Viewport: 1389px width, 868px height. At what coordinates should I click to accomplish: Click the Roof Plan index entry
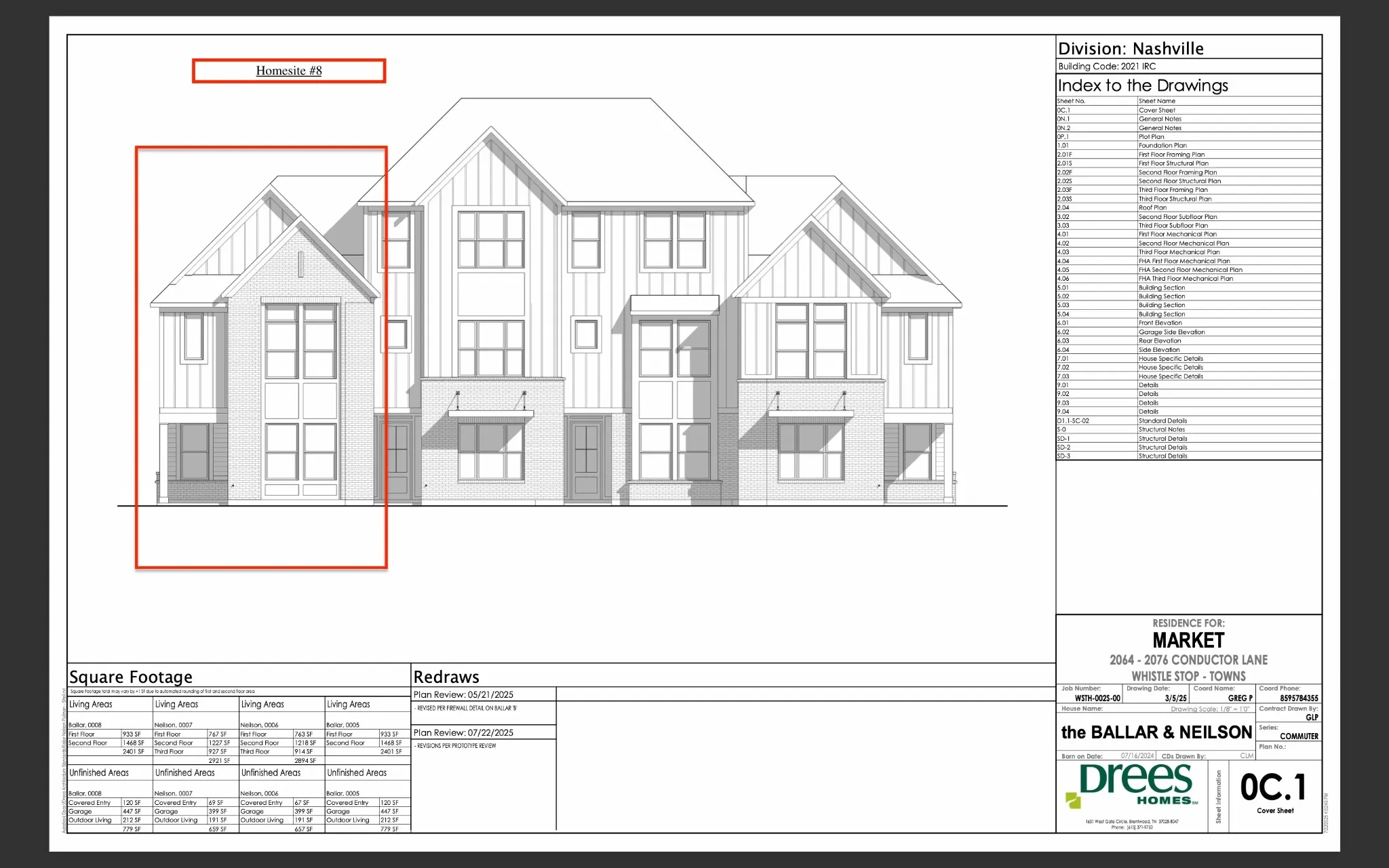(1152, 208)
